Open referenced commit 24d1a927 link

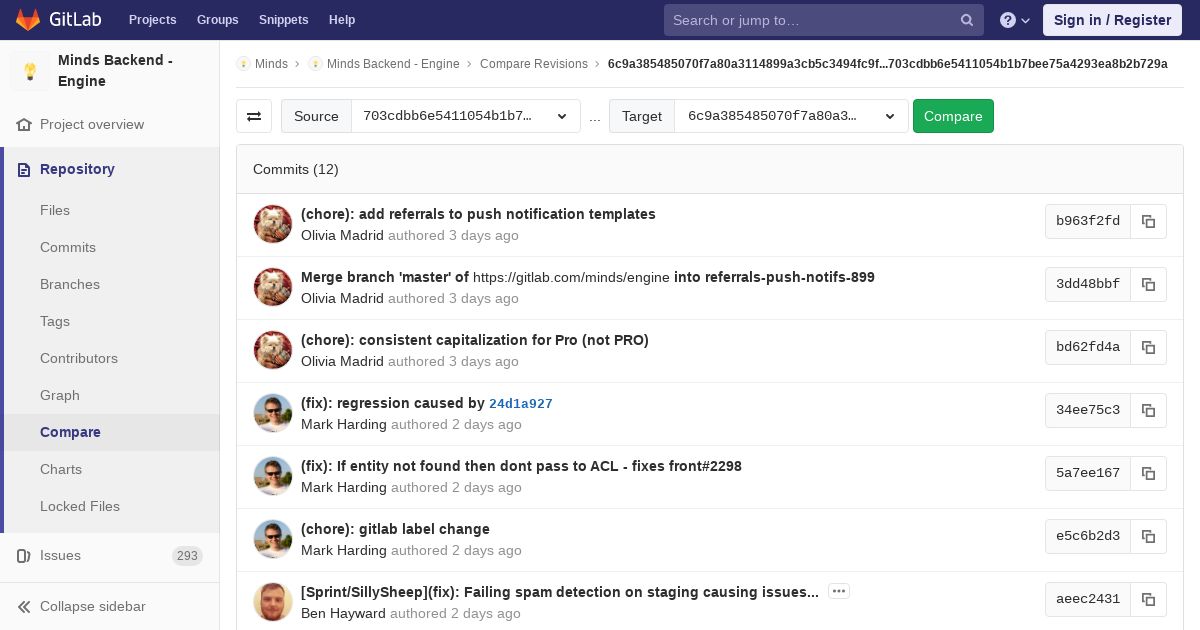click(x=521, y=404)
